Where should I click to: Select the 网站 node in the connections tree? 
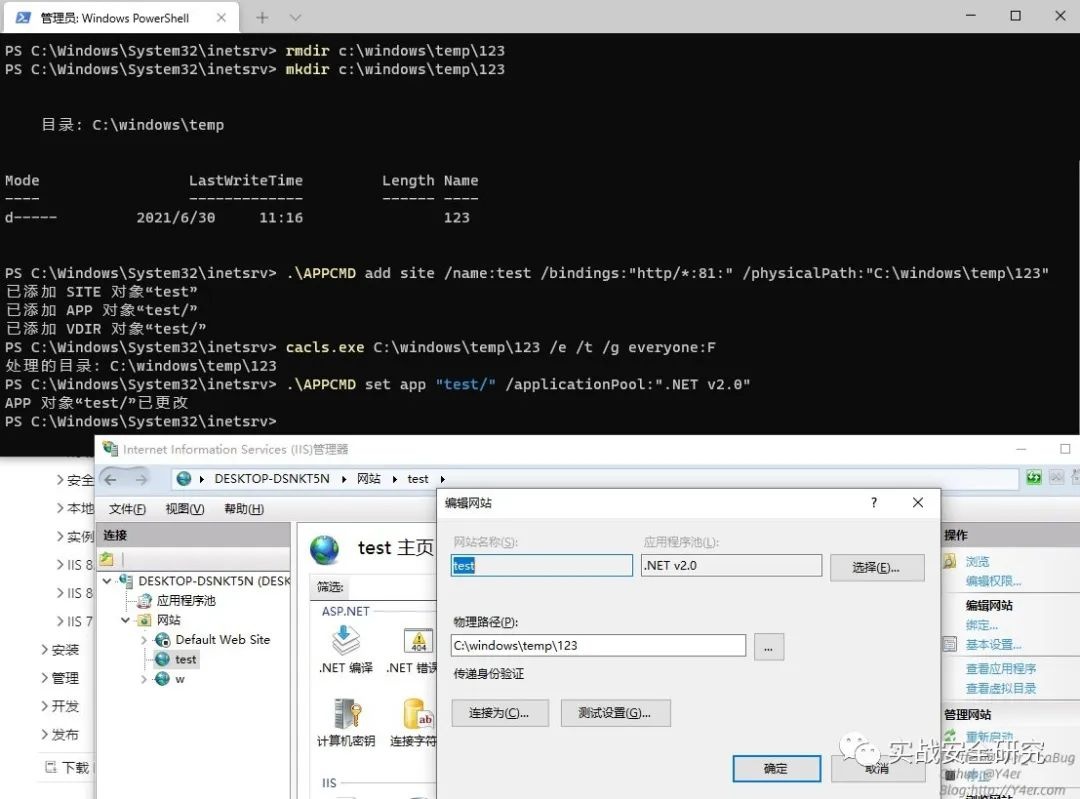[x=169, y=621]
